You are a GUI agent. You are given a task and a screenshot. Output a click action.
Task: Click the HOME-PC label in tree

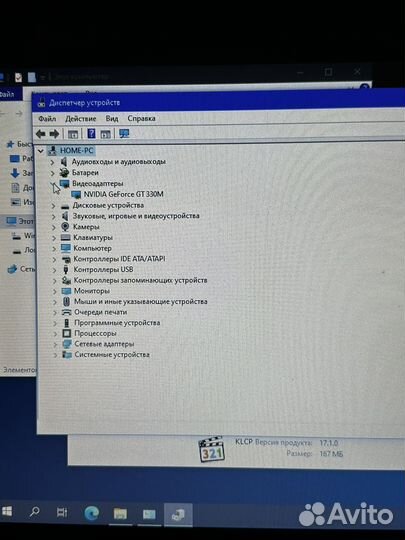point(76,150)
